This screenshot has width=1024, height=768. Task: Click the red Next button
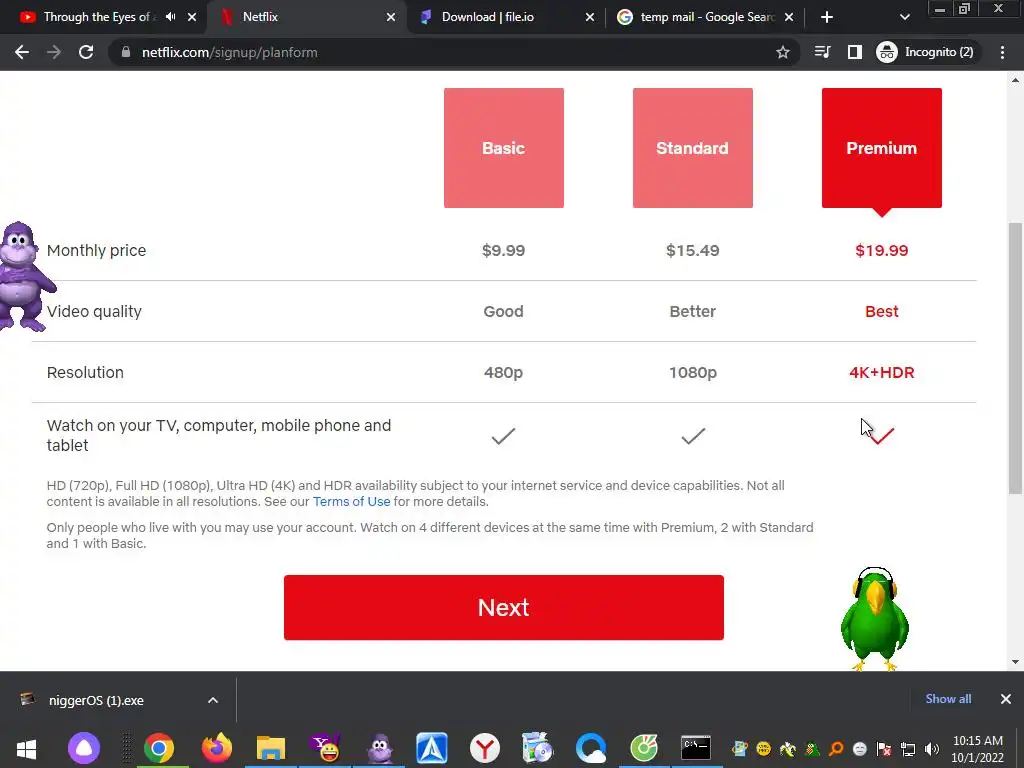[x=504, y=607]
